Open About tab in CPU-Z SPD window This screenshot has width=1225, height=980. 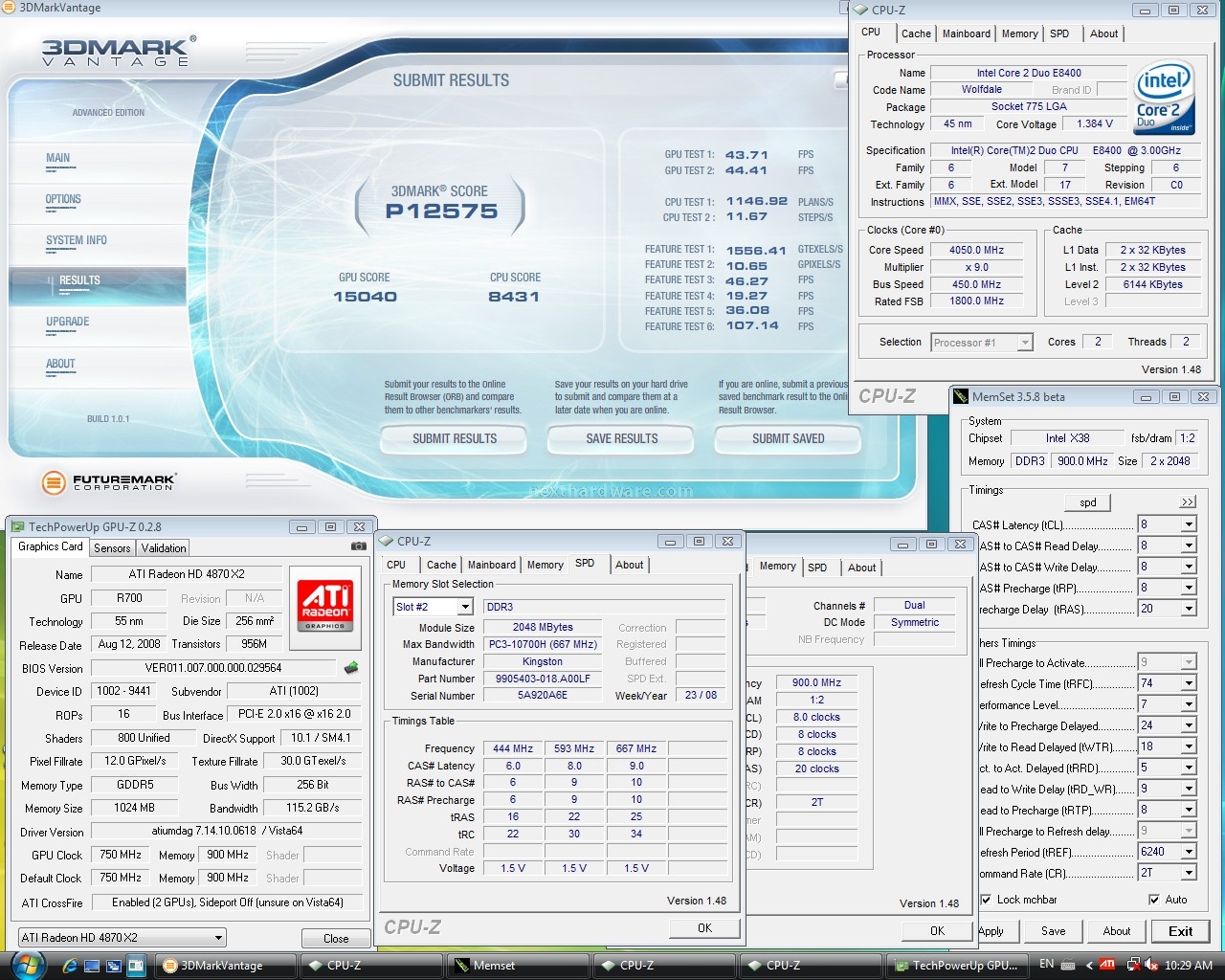tap(630, 565)
